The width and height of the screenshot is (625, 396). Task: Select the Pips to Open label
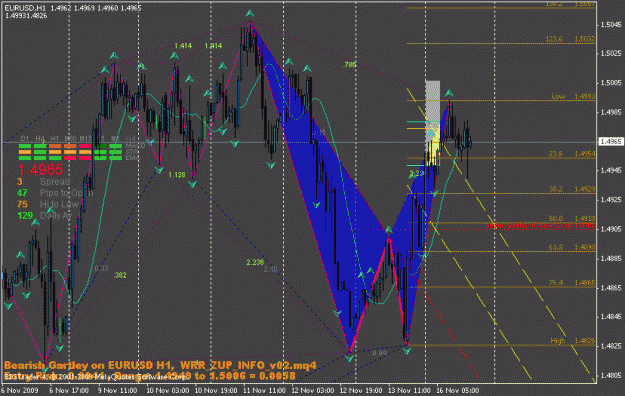click(67, 193)
